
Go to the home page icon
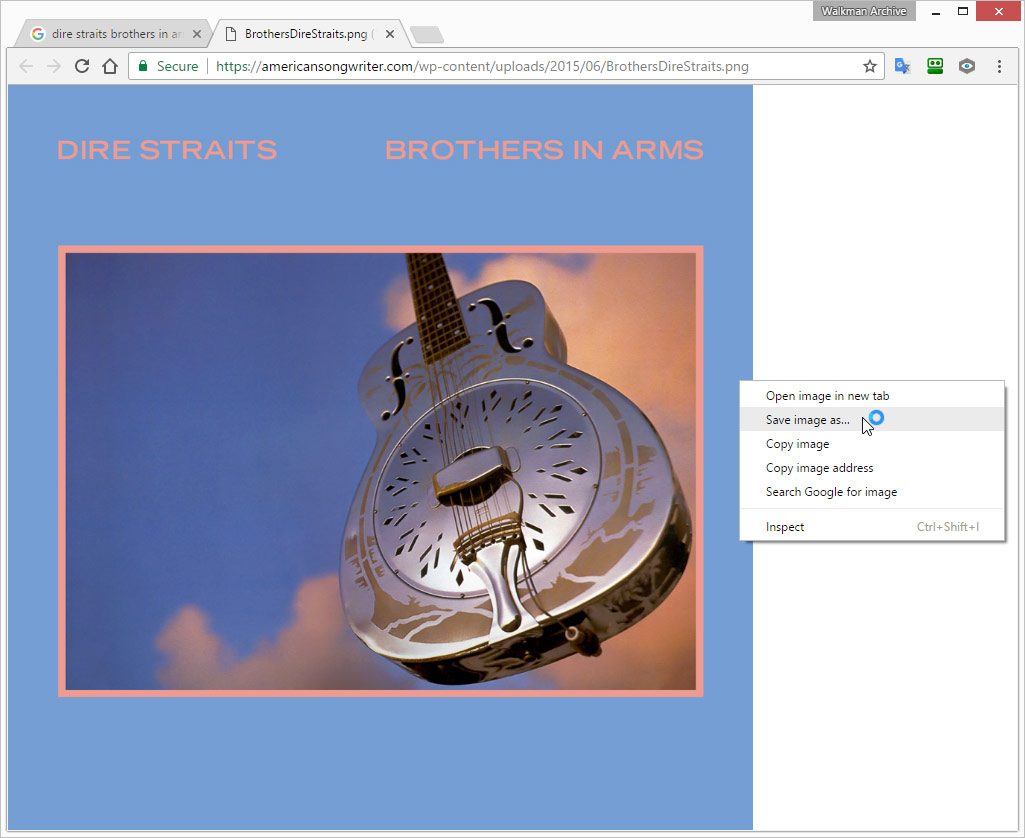pyautogui.click(x=110, y=66)
